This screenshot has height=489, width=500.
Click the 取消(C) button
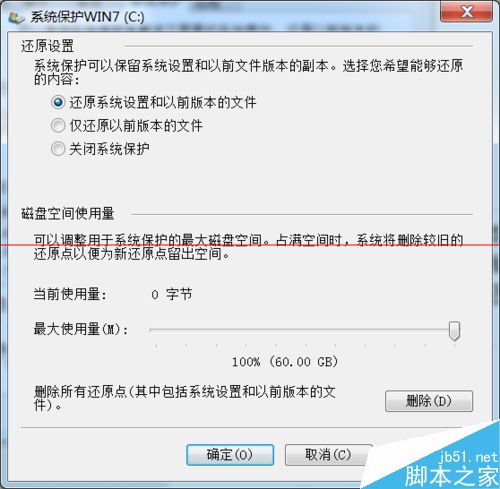328,455
